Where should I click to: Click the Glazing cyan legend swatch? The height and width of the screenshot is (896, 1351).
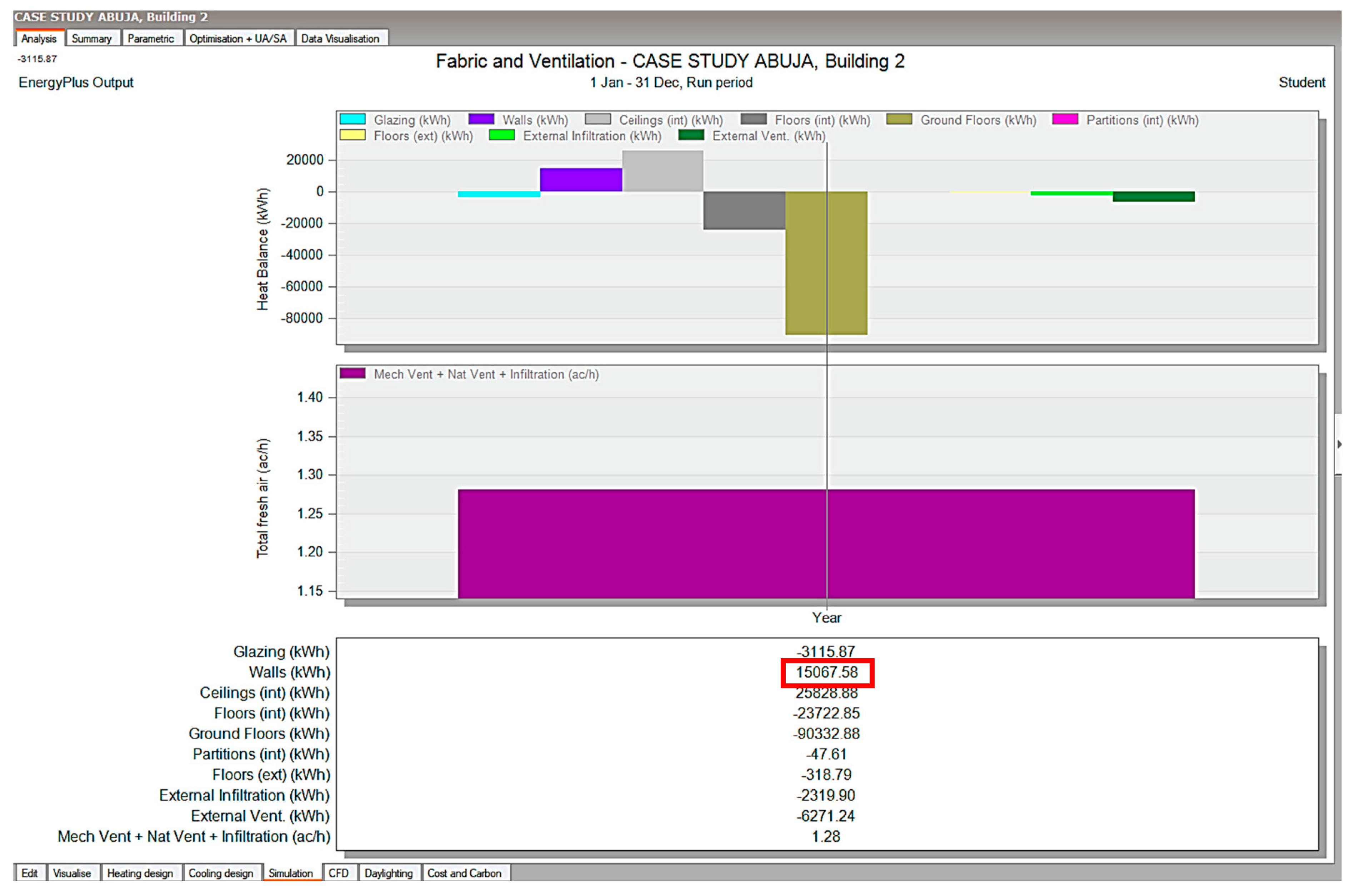(352, 119)
